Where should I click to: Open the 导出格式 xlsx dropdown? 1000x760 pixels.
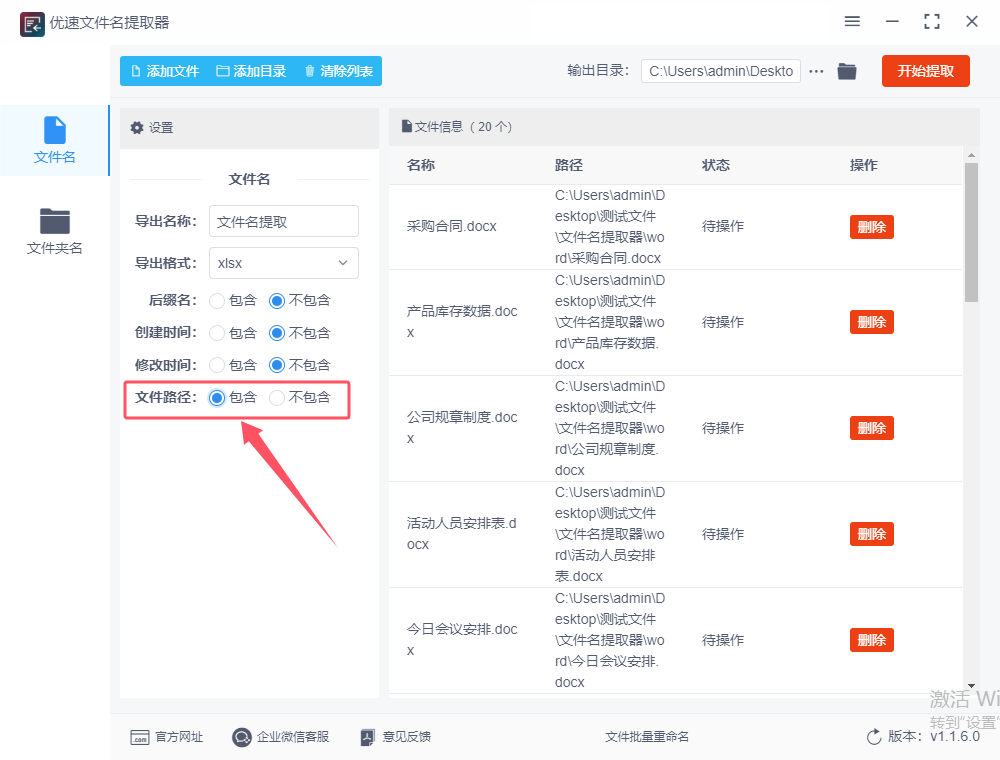pyautogui.click(x=284, y=263)
